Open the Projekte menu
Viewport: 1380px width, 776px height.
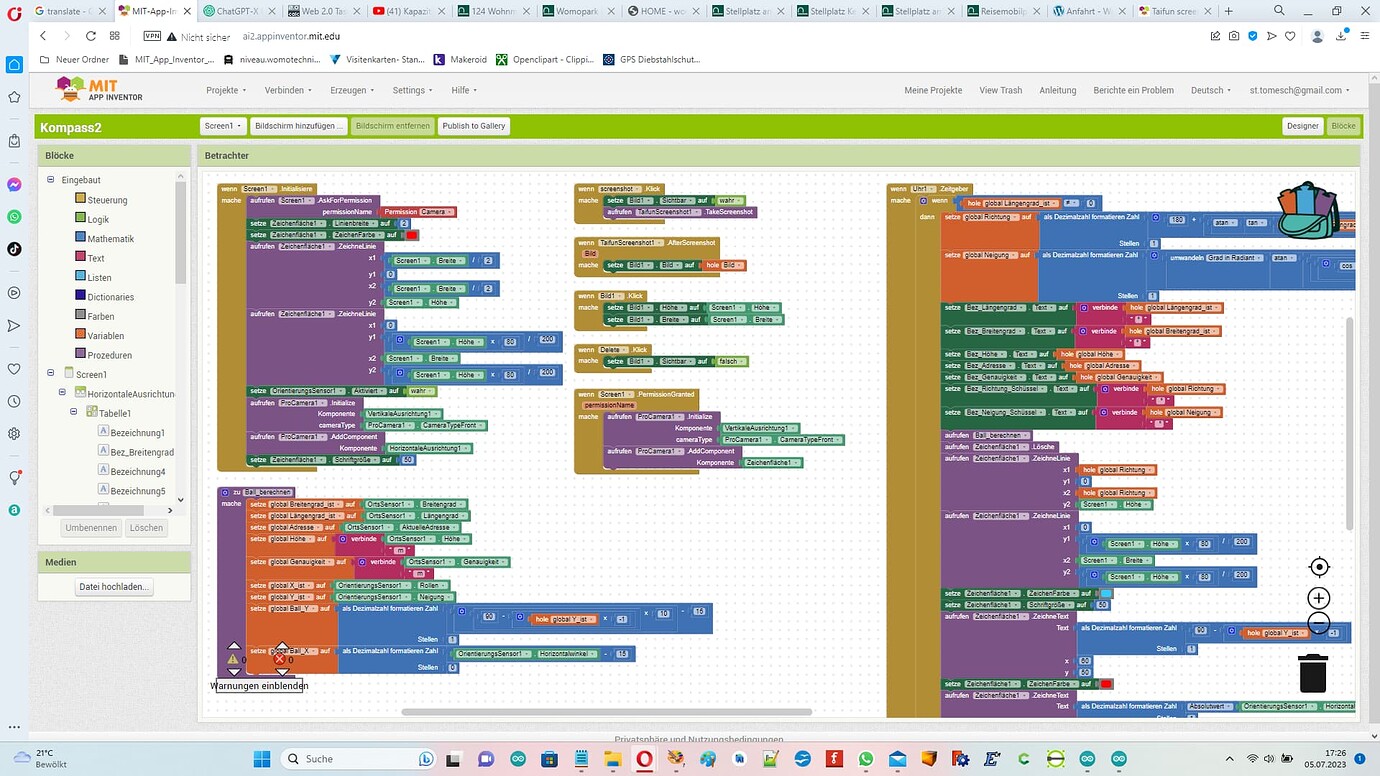pyautogui.click(x=225, y=89)
